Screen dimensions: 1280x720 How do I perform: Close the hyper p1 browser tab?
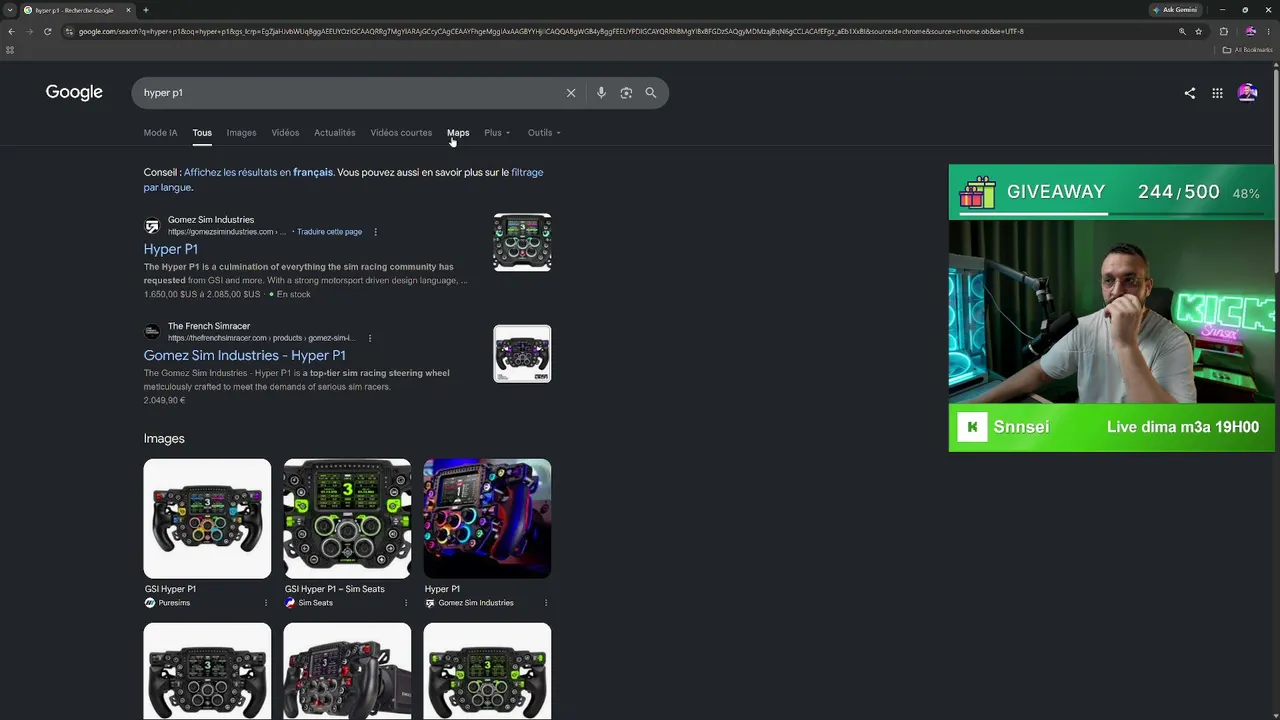[128, 10]
